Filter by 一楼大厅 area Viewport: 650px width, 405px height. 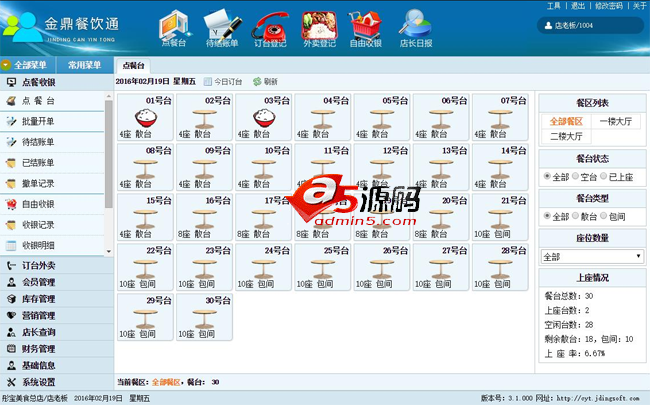(x=616, y=121)
